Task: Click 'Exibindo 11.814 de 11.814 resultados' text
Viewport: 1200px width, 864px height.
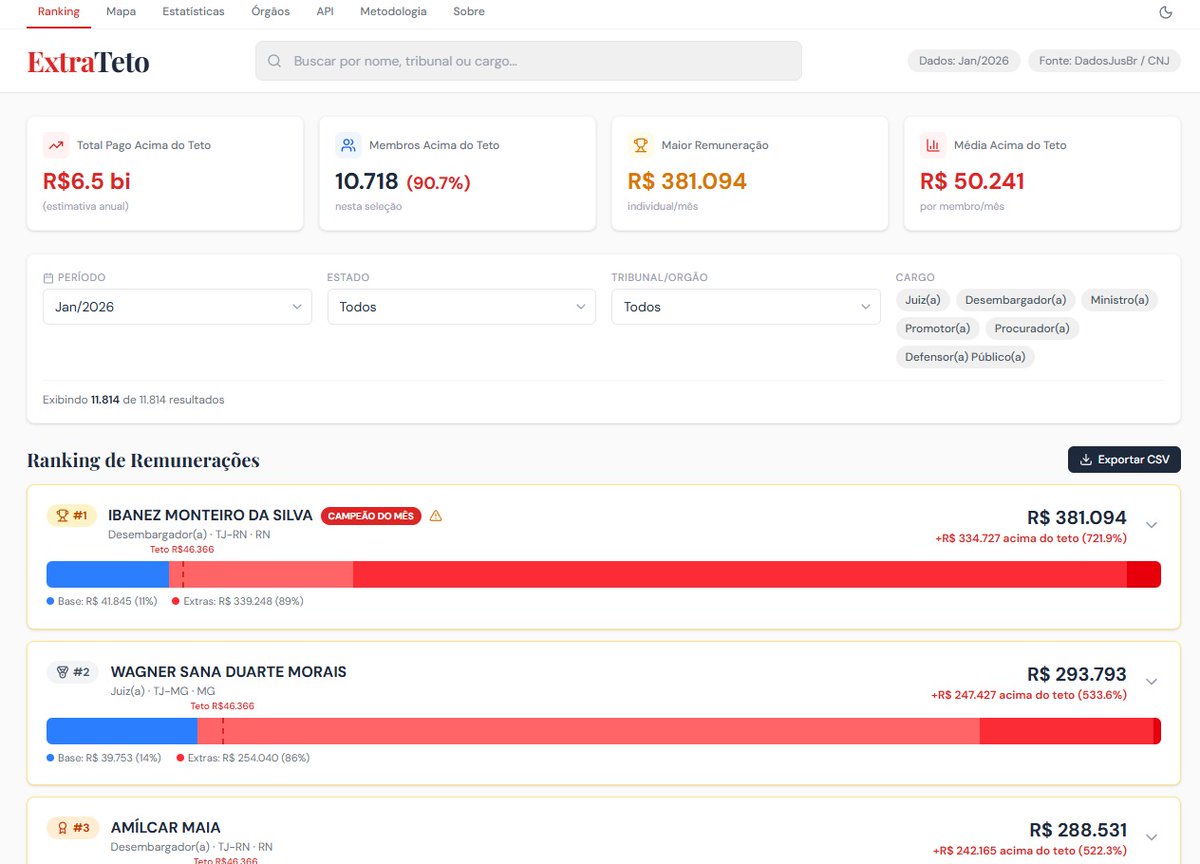Action: tap(134, 400)
